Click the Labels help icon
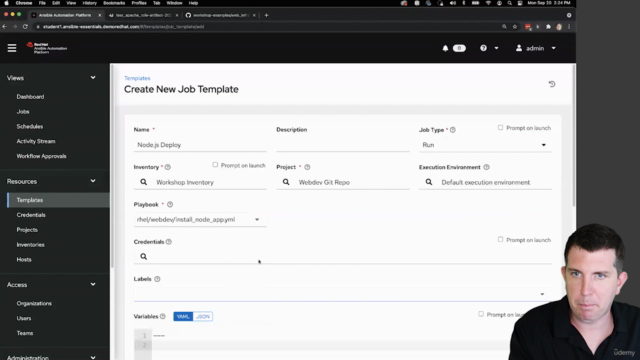This screenshot has width=640, height=360. coord(158,279)
